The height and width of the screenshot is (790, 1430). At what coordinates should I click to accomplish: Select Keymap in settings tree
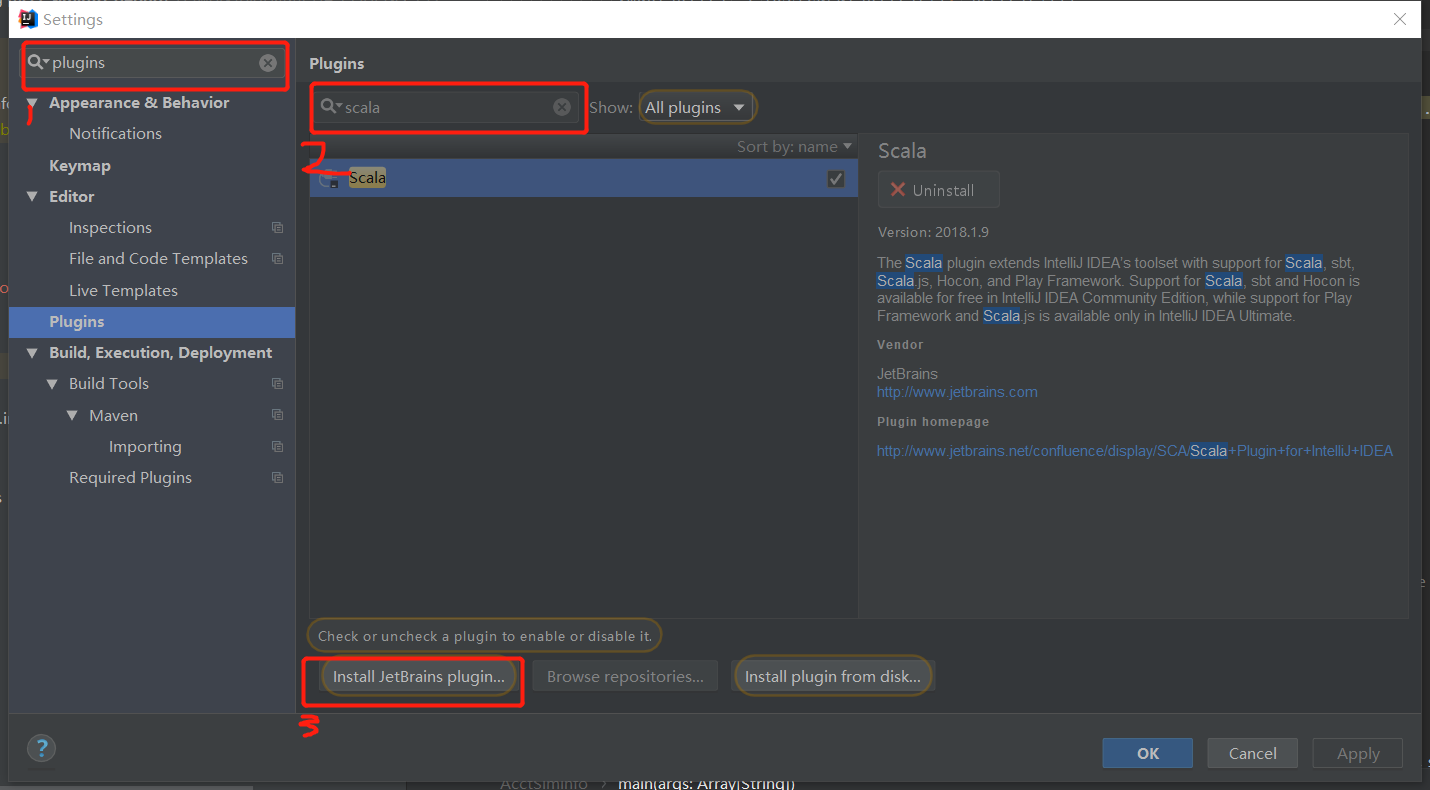coord(80,166)
